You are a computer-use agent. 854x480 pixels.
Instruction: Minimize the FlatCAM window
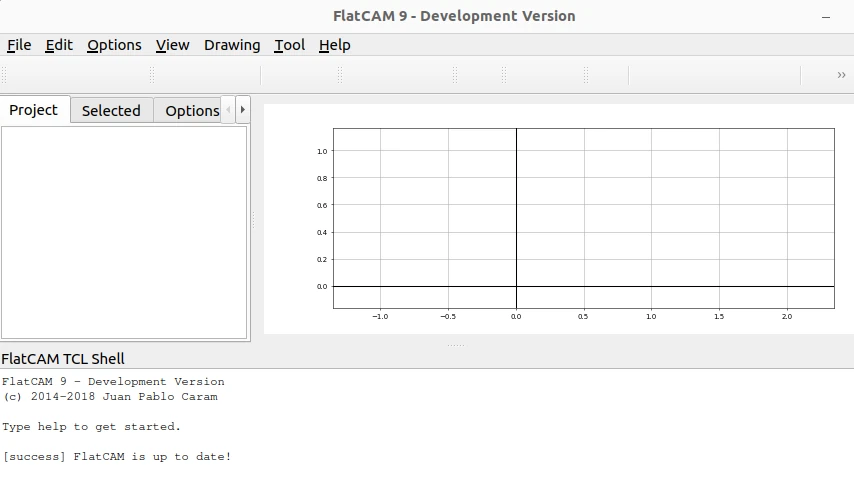[826, 17]
